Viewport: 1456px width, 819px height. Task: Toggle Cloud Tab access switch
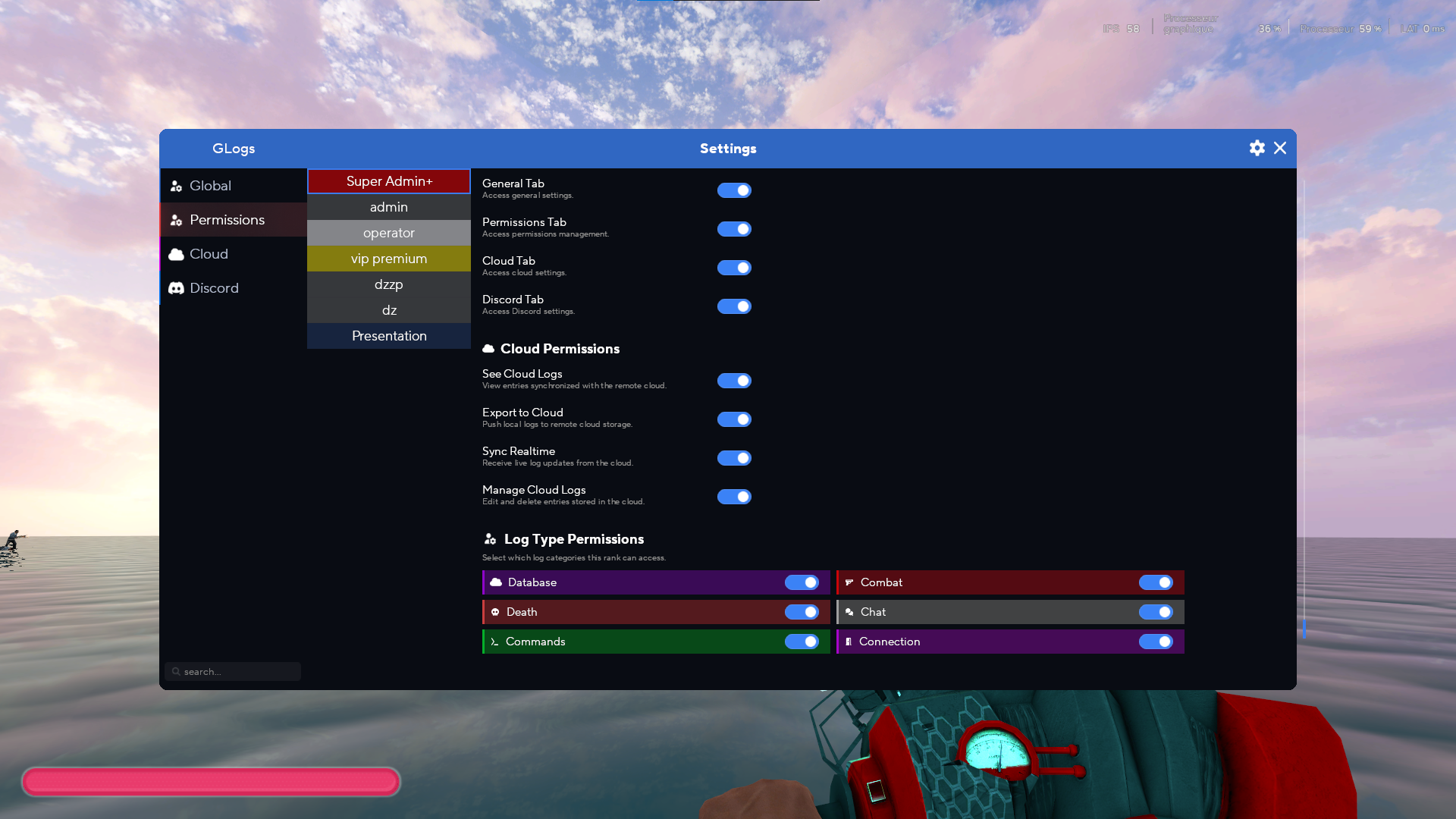(734, 268)
